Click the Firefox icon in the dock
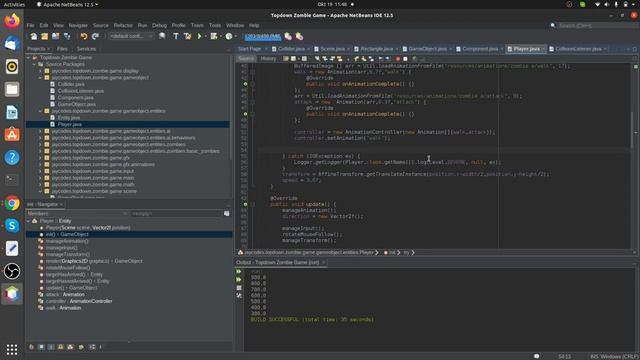The image size is (640, 360). [12, 20]
